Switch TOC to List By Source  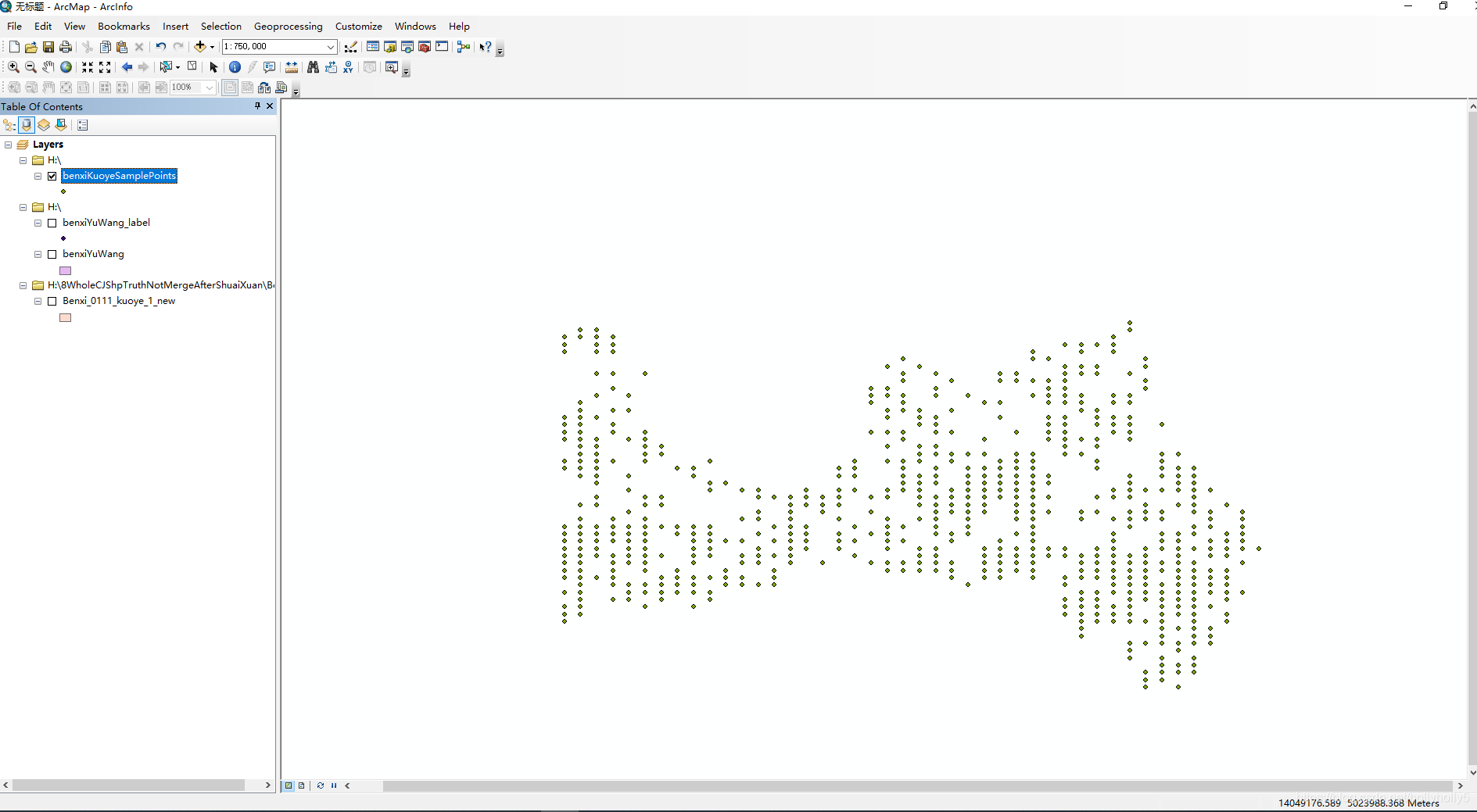27,125
